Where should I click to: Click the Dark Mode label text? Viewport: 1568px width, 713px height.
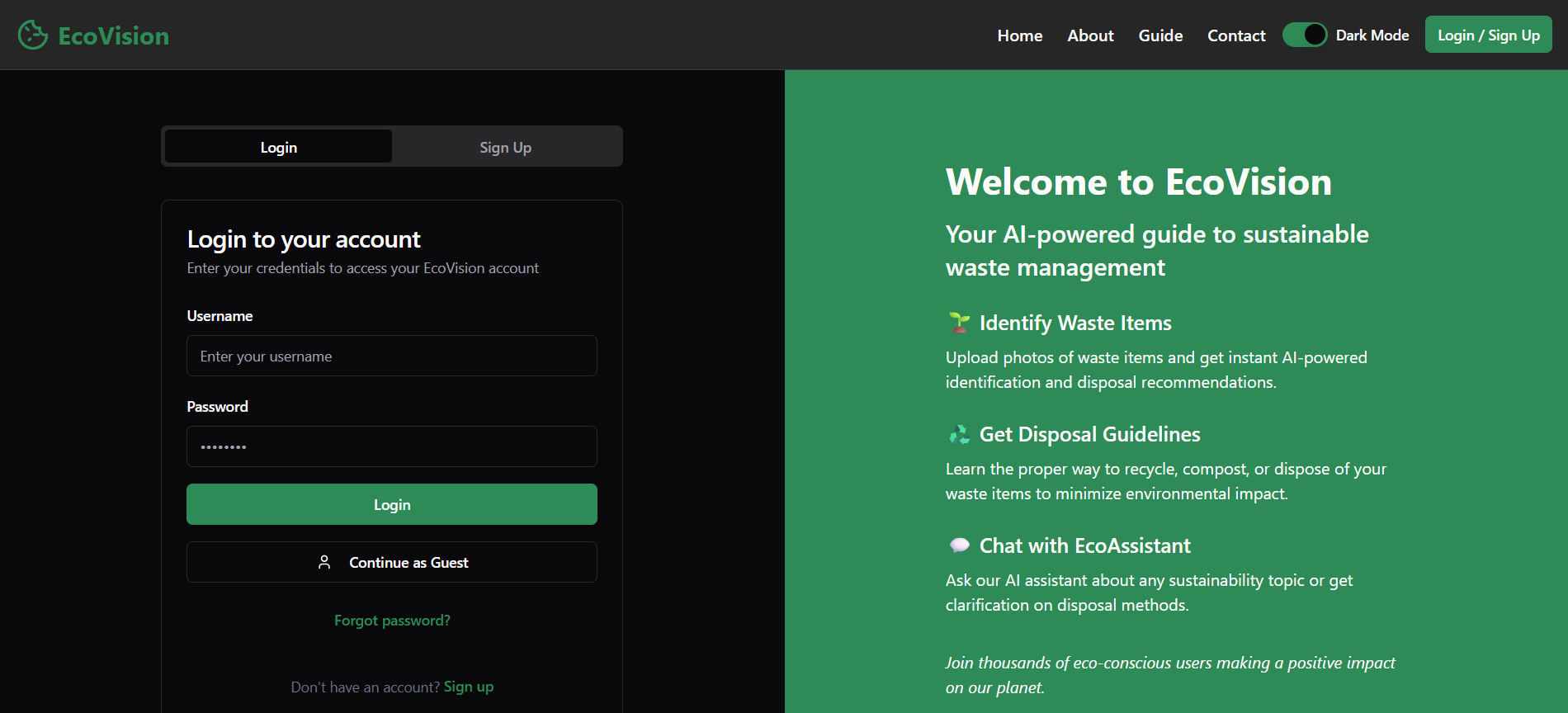click(x=1372, y=35)
